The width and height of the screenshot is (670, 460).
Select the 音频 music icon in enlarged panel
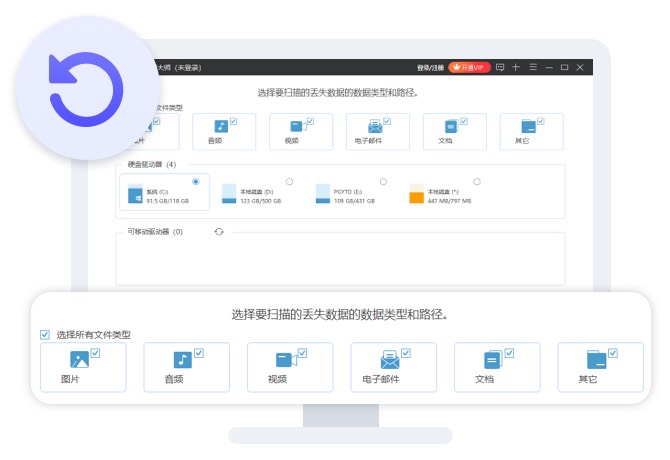183,360
